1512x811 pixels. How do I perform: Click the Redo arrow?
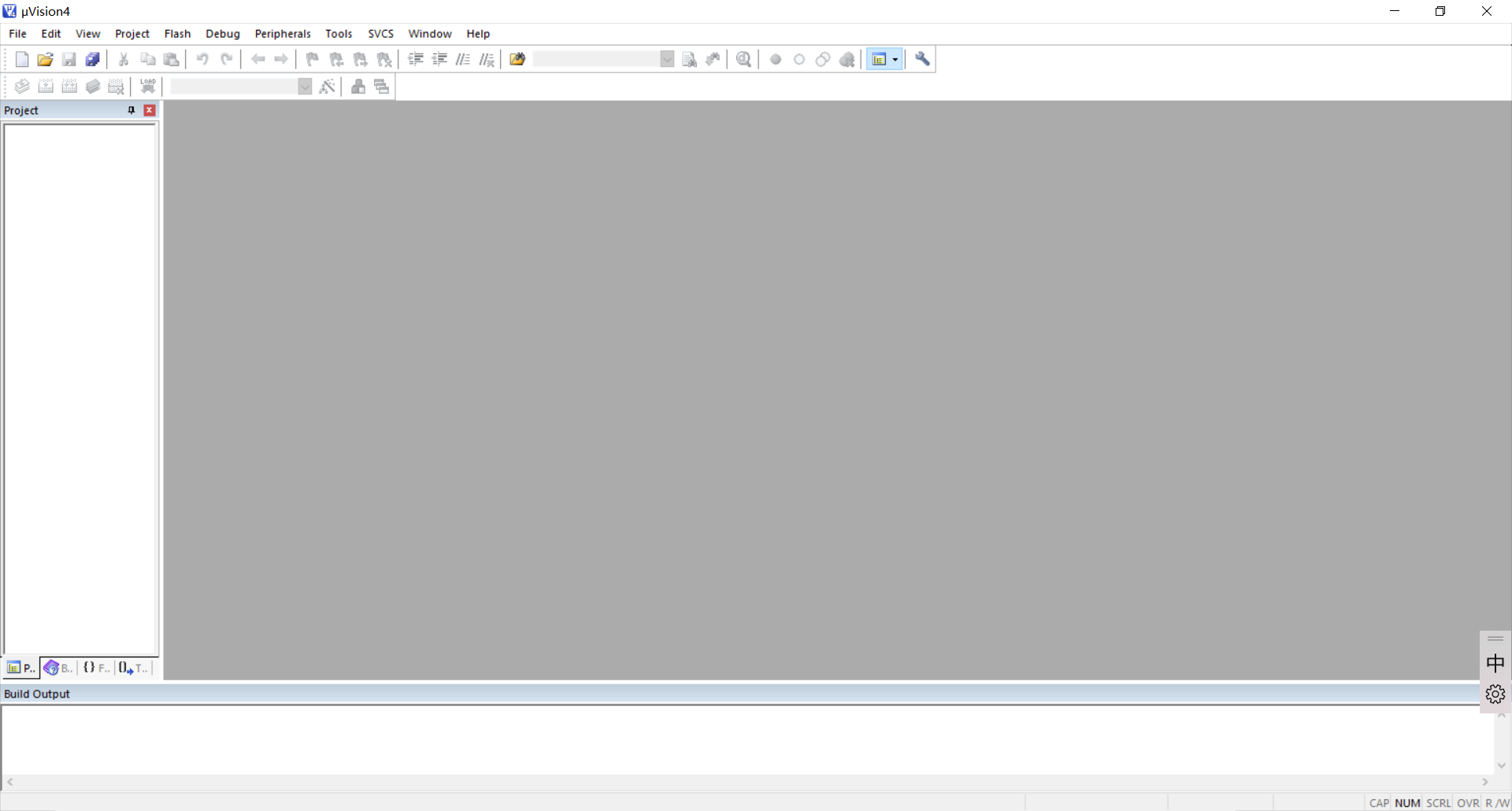[226, 59]
